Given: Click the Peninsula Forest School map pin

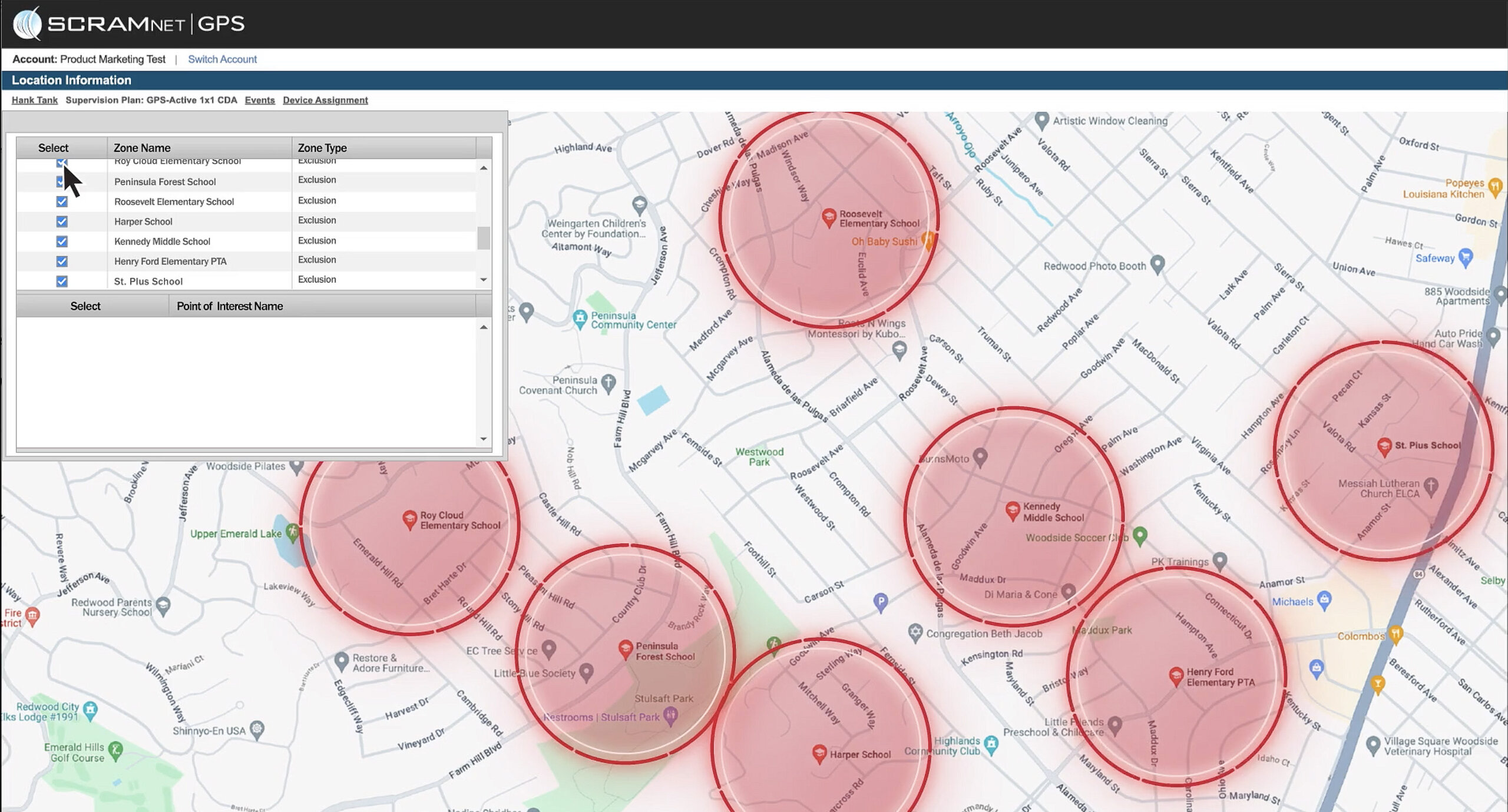Looking at the screenshot, I should click(x=626, y=650).
